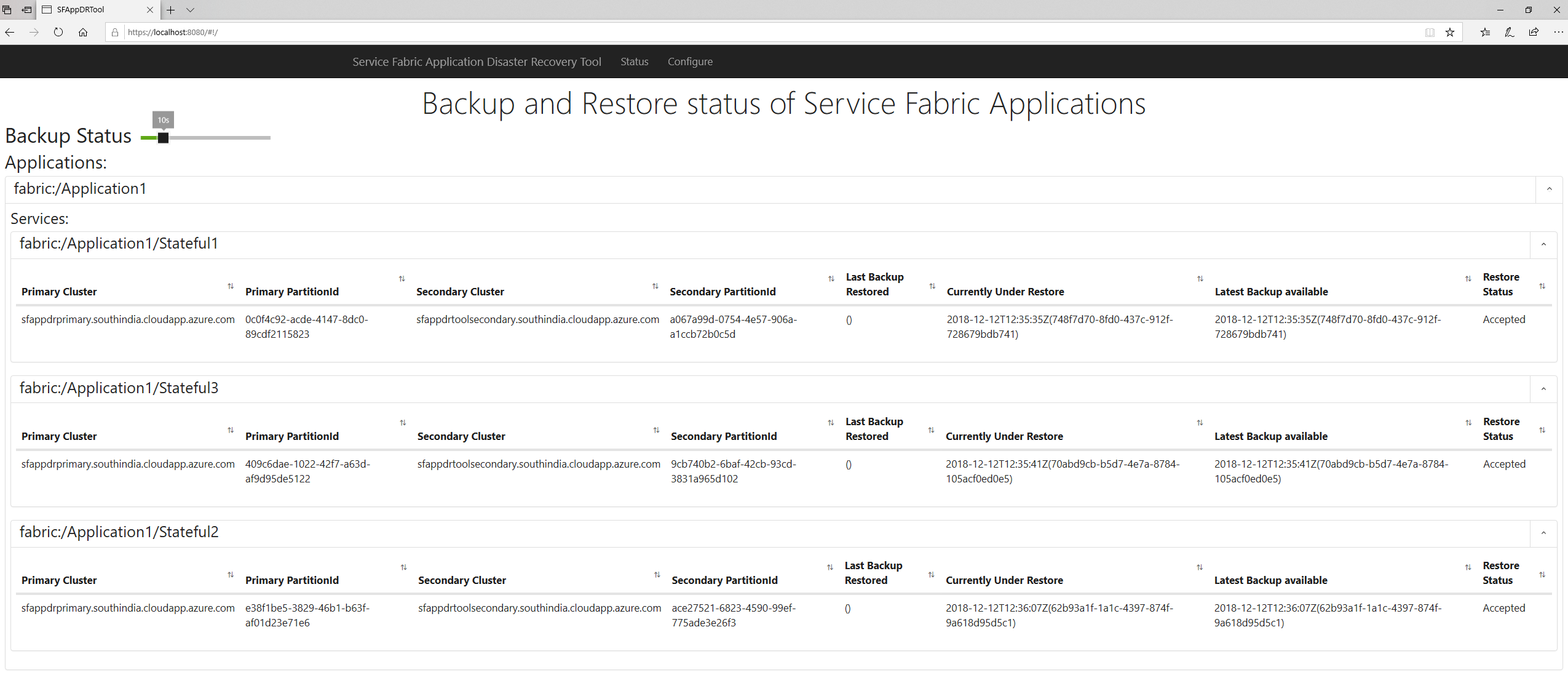Minimize the browser window
Viewport: 1568px width, 699px height.
click(1500, 10)
